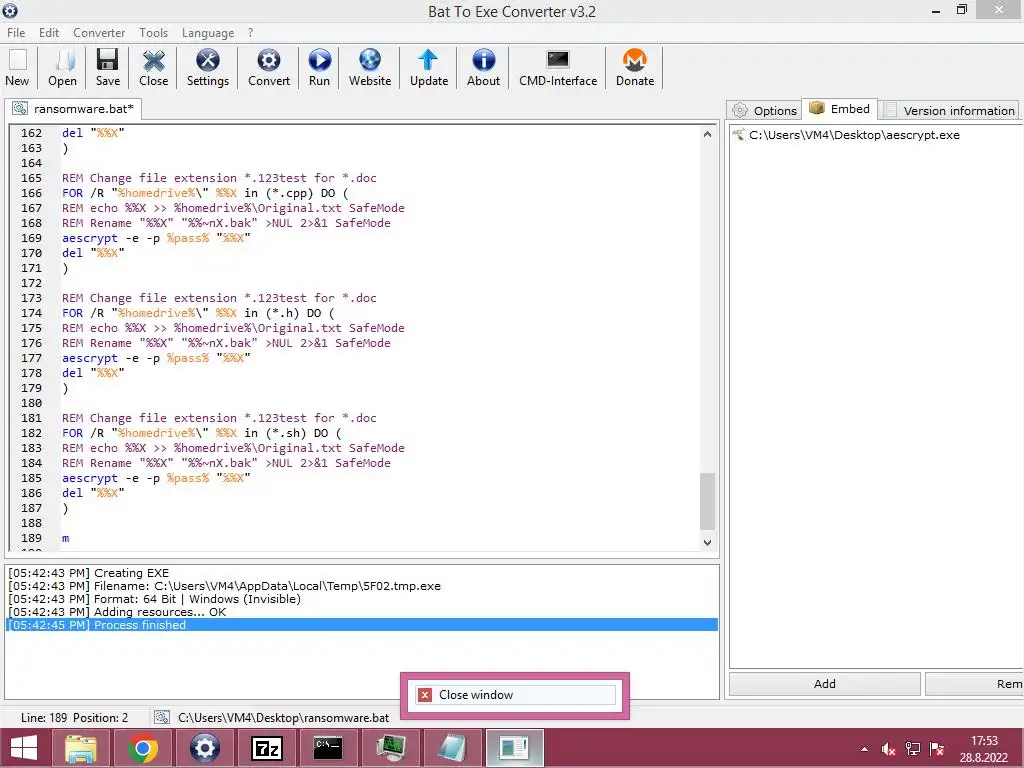Open a file using Open toolbar icon
The width and height of the screenshot is (1024, 768).
tap(62, 68)
